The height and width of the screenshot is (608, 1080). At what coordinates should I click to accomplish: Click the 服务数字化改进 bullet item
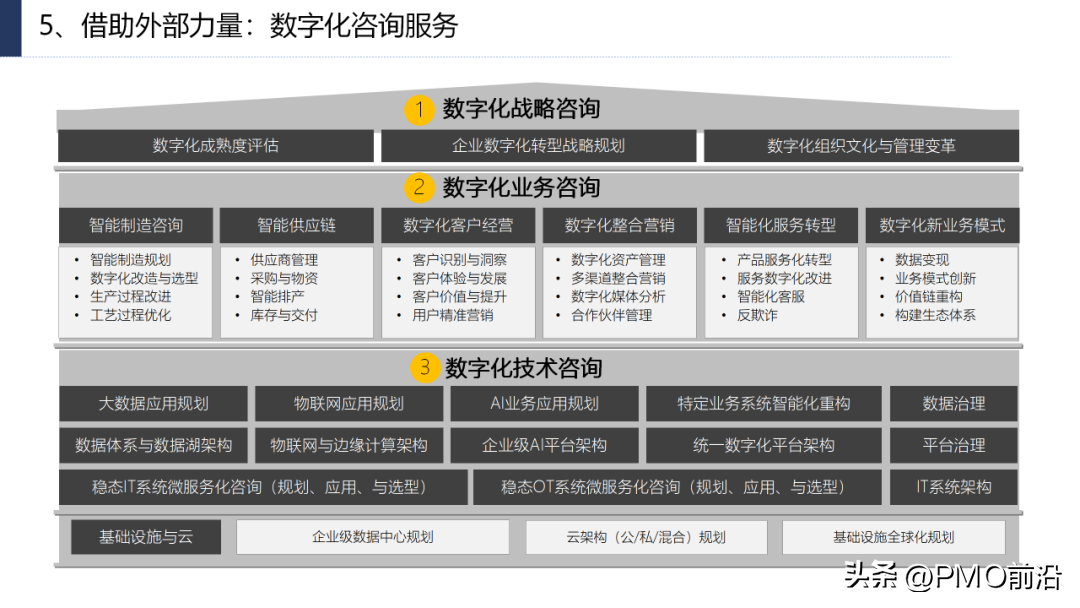pyautogui.click(x=785, y=278)
